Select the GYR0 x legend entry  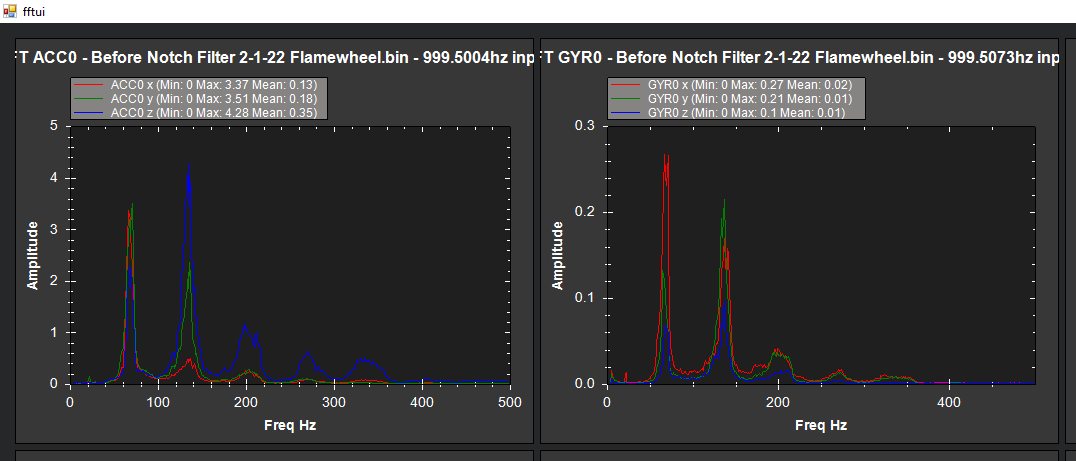click(x=735, y=85)
